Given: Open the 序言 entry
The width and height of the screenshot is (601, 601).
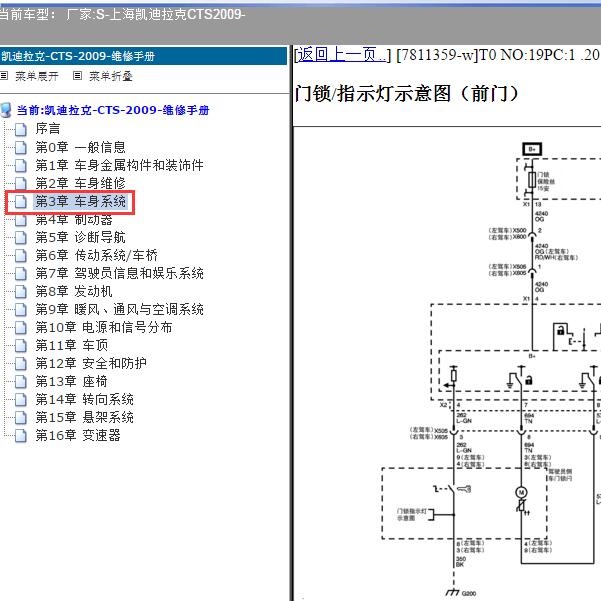Looking at the screenshot, I should [48, 128].
